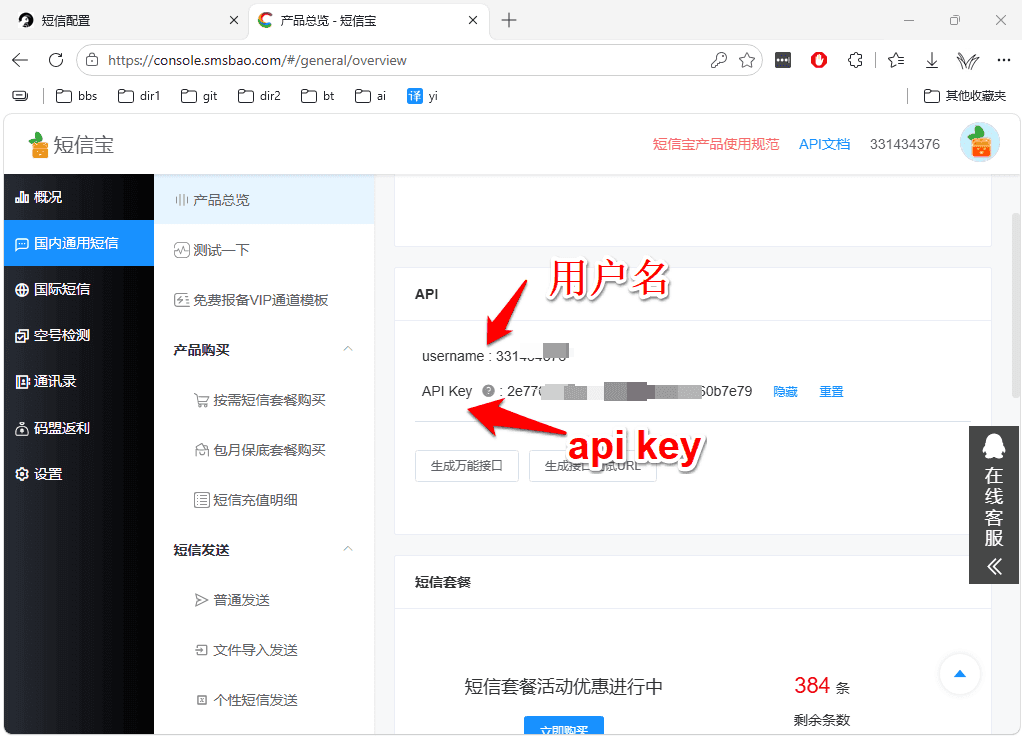Open the favorites list icon in toolbar

coord(896,61)
